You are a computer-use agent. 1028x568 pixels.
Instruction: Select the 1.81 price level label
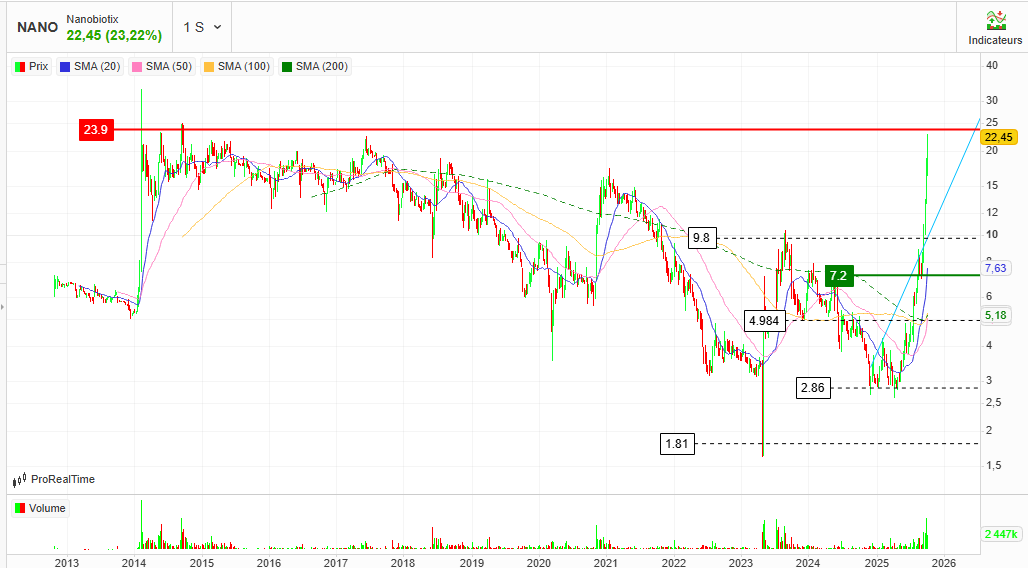(x=677, y=444)
